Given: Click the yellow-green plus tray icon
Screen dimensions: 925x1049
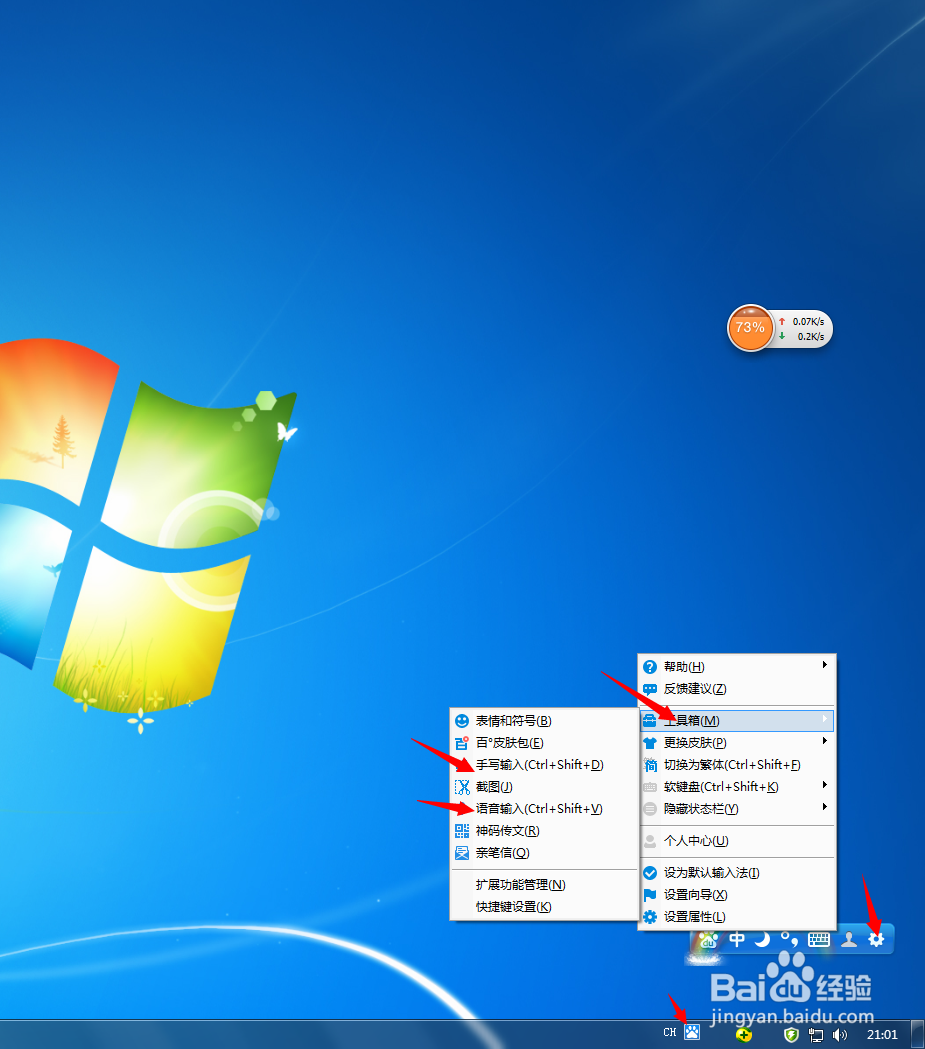Looking at the screenshot, I should (744, 1035).
